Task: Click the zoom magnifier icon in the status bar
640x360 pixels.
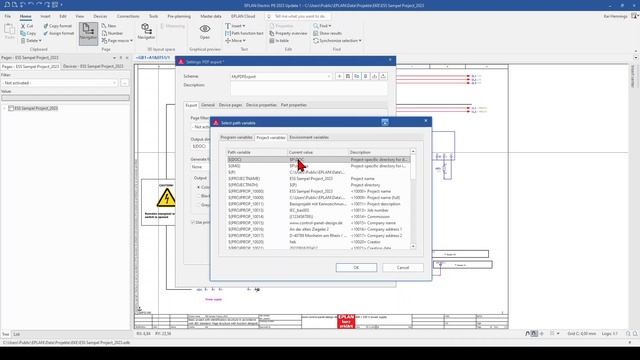Action: pos(629,333)
